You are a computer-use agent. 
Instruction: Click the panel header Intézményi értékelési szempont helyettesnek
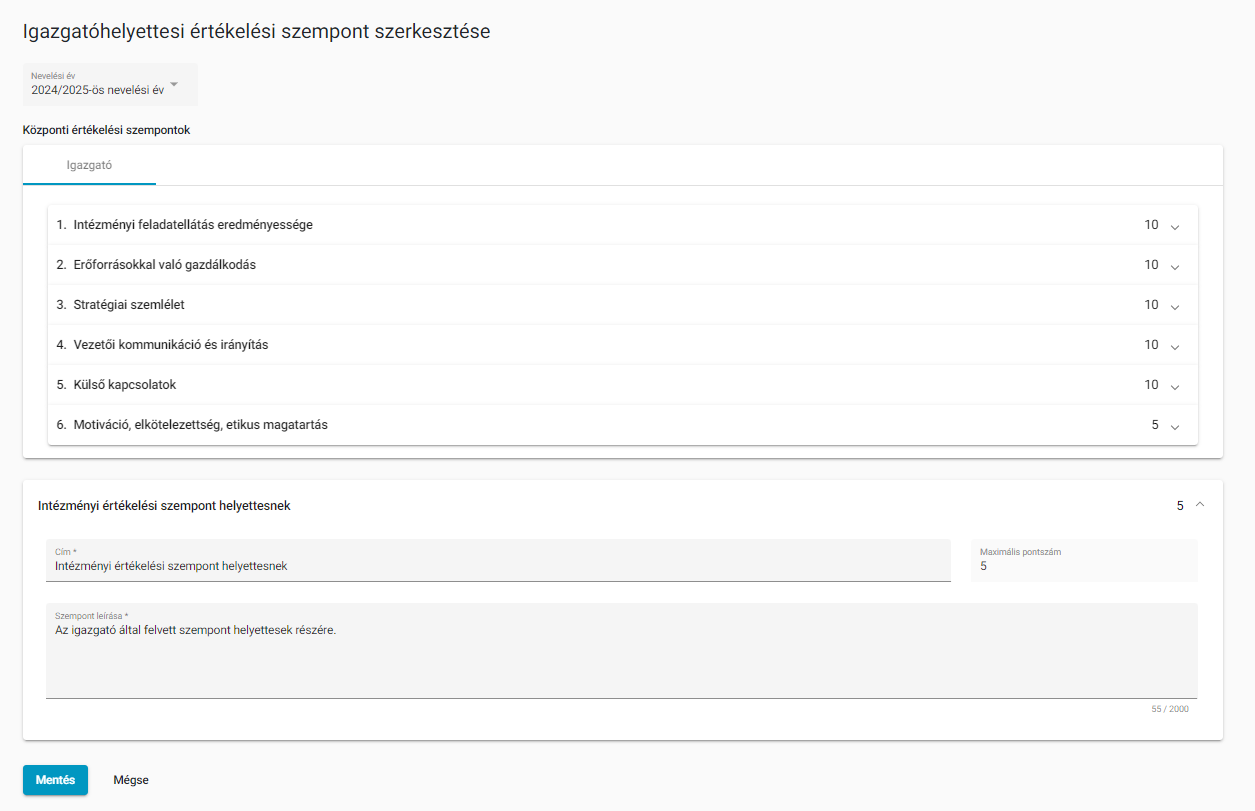coord(164,506)
